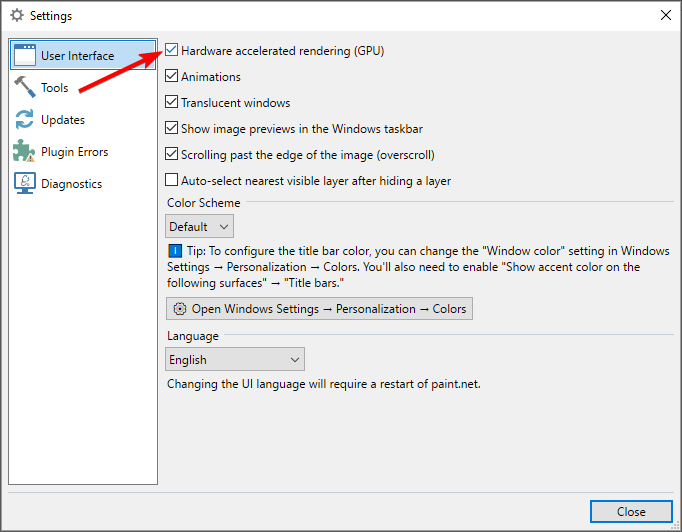682x532 pixels.
Task: Click the gear icon in Open Windows Settings button
Action: 180,309
